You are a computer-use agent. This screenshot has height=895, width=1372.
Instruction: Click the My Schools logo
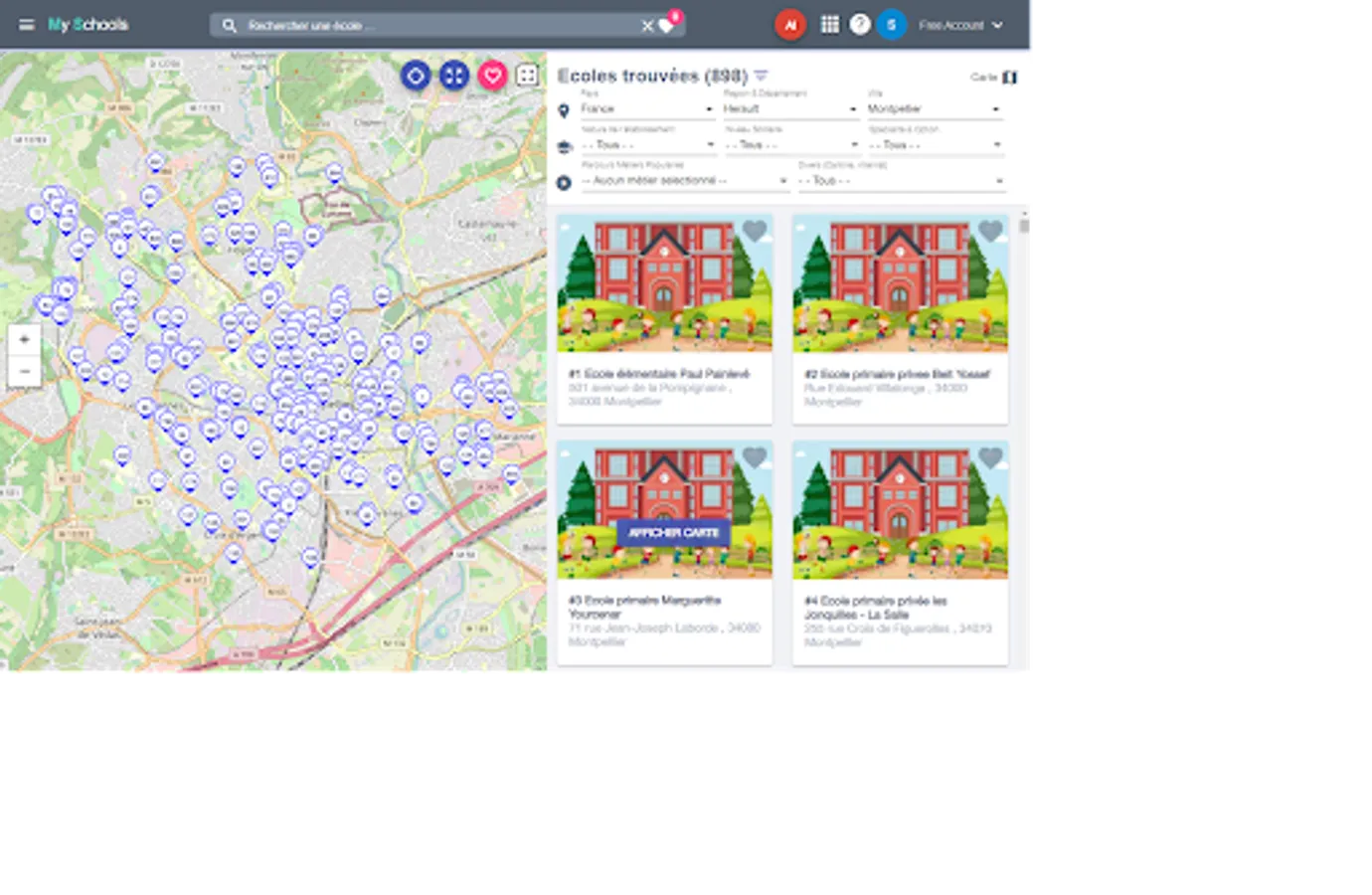[88, 25]
